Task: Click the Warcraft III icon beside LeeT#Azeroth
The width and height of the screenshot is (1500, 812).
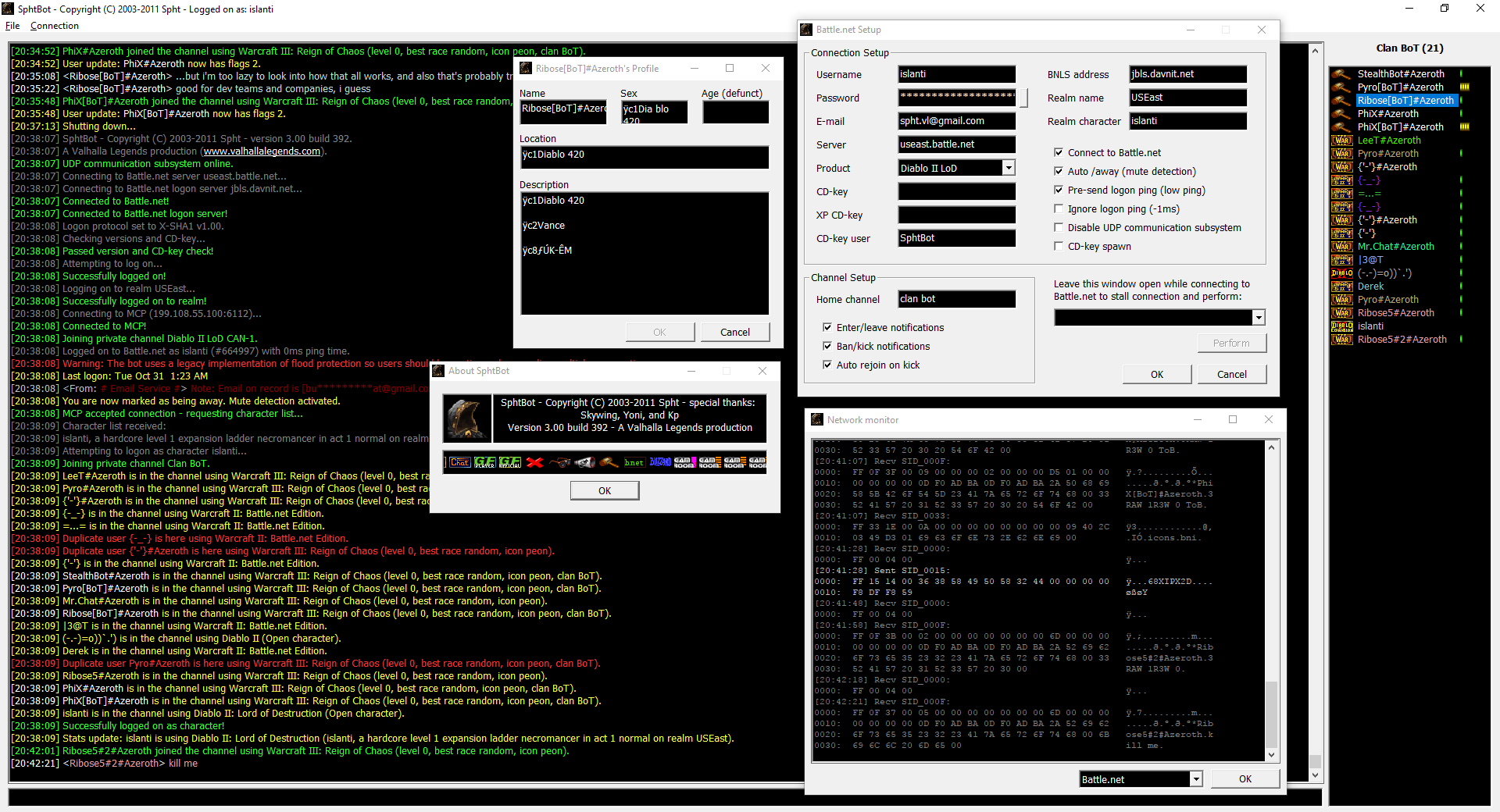Action: (x=1342, y=141)
